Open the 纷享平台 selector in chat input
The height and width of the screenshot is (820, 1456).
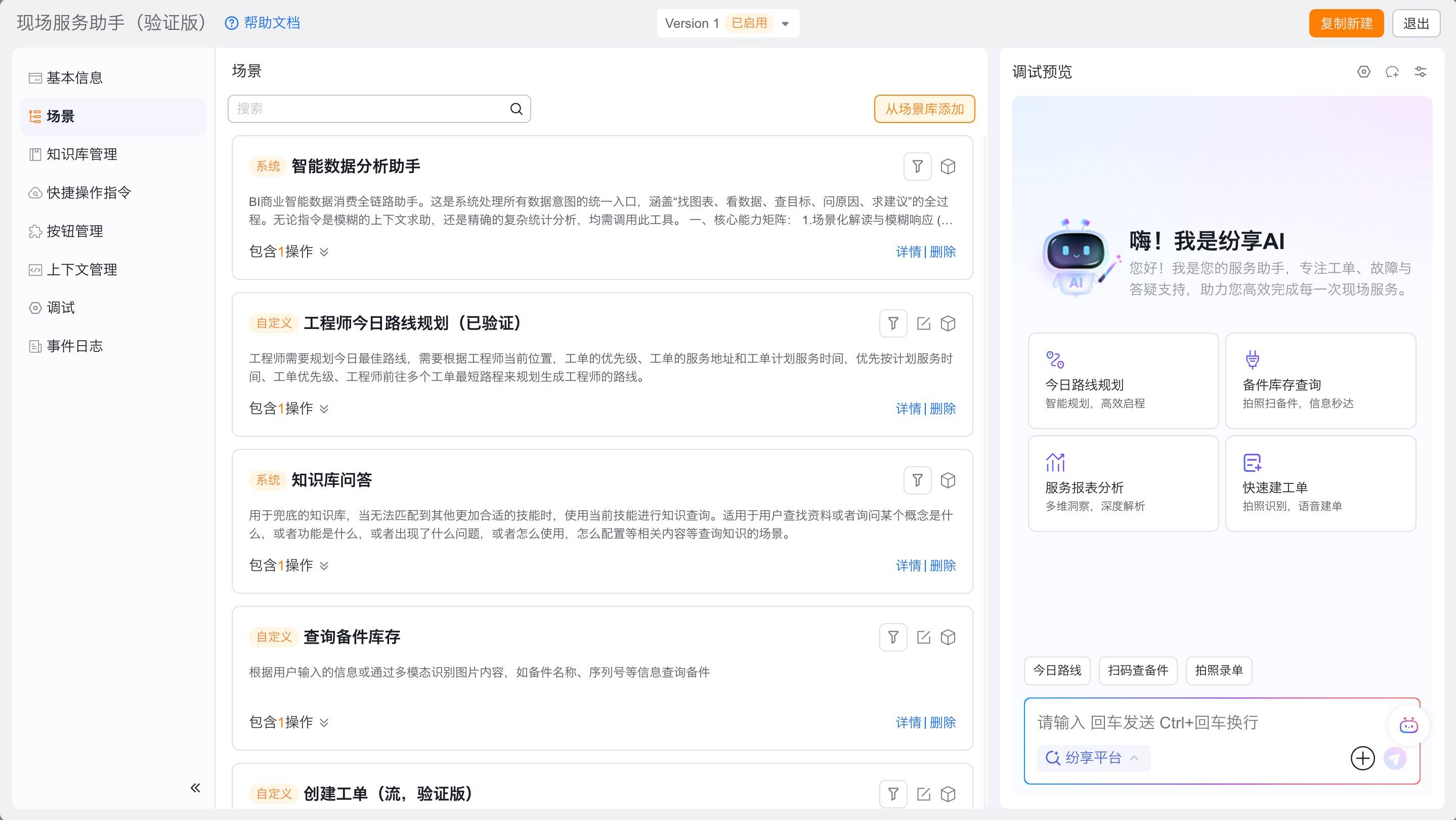pos(1093,758)
